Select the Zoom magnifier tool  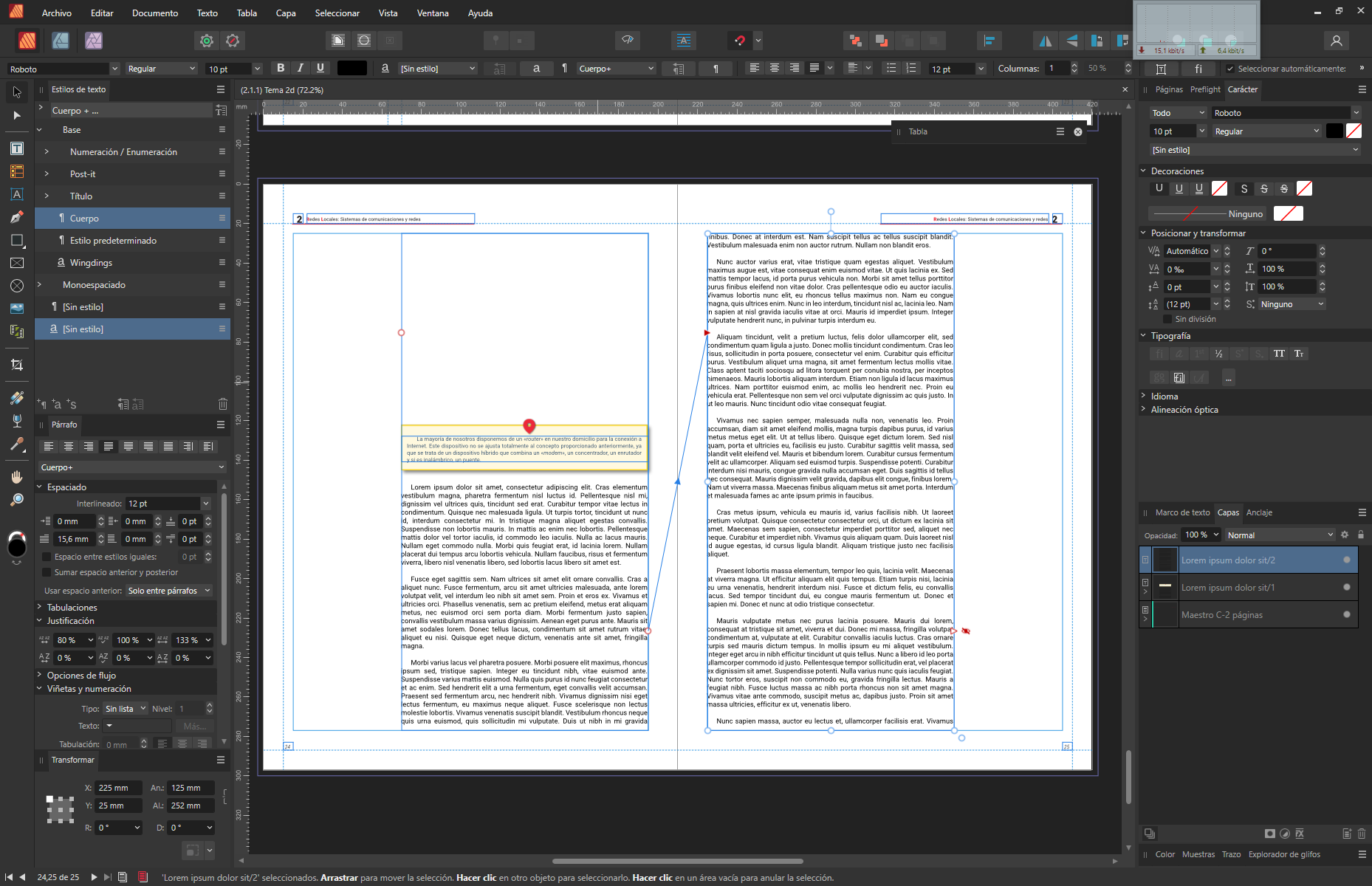click(x=17, y=500)
